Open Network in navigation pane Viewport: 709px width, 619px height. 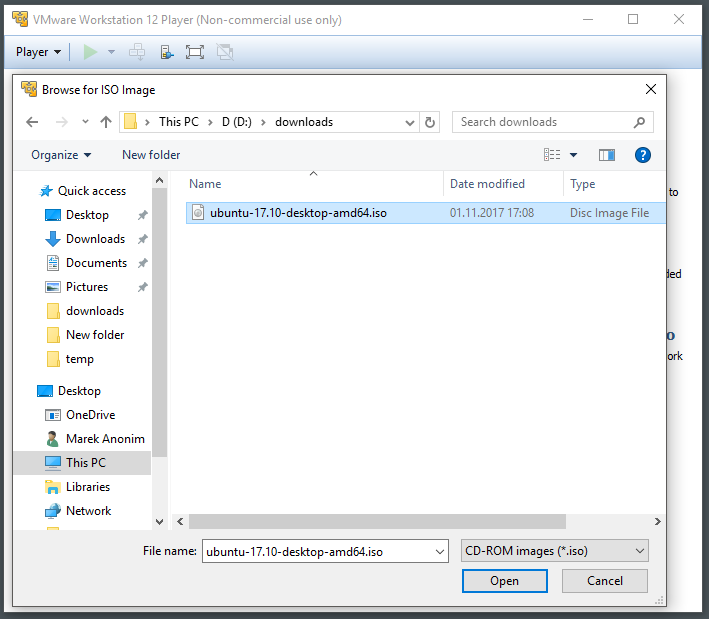click(x=88, y=511)
